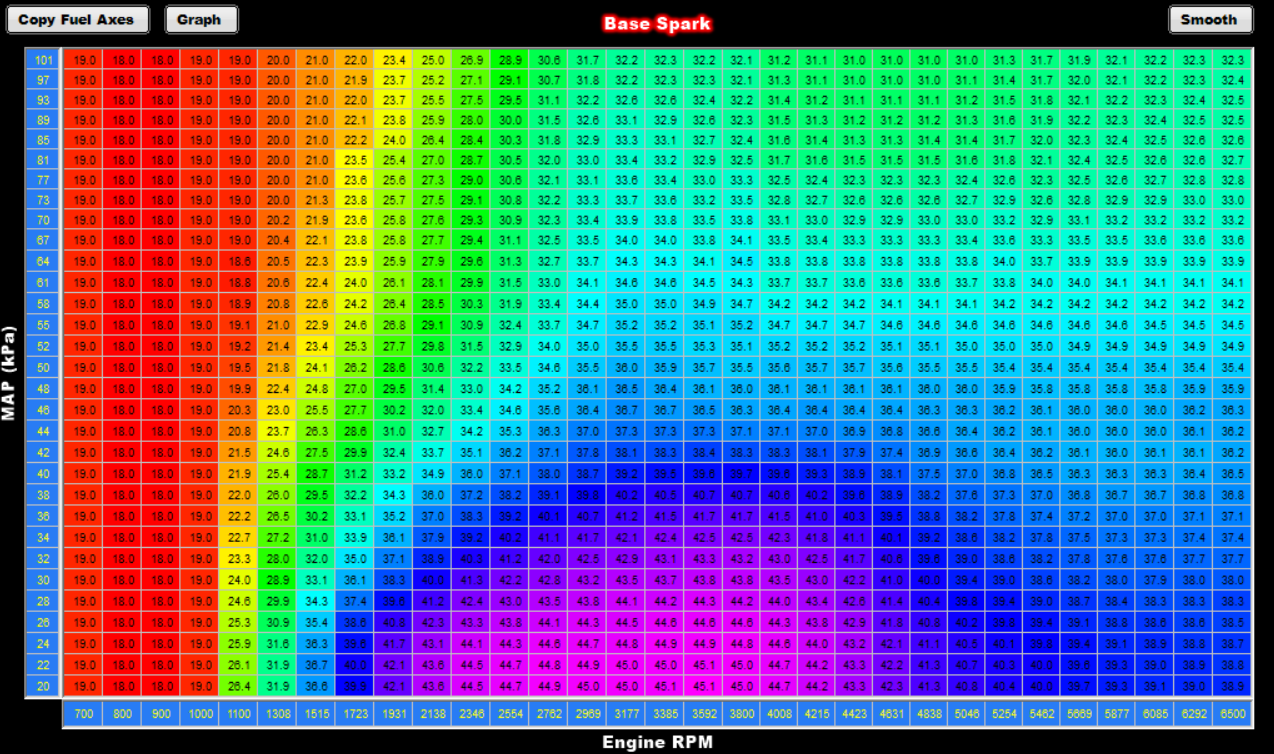Select the 70 kPa MAP row header
Image resolution: width=1274 pixels, height=754 pixels.
coord(43,220)
